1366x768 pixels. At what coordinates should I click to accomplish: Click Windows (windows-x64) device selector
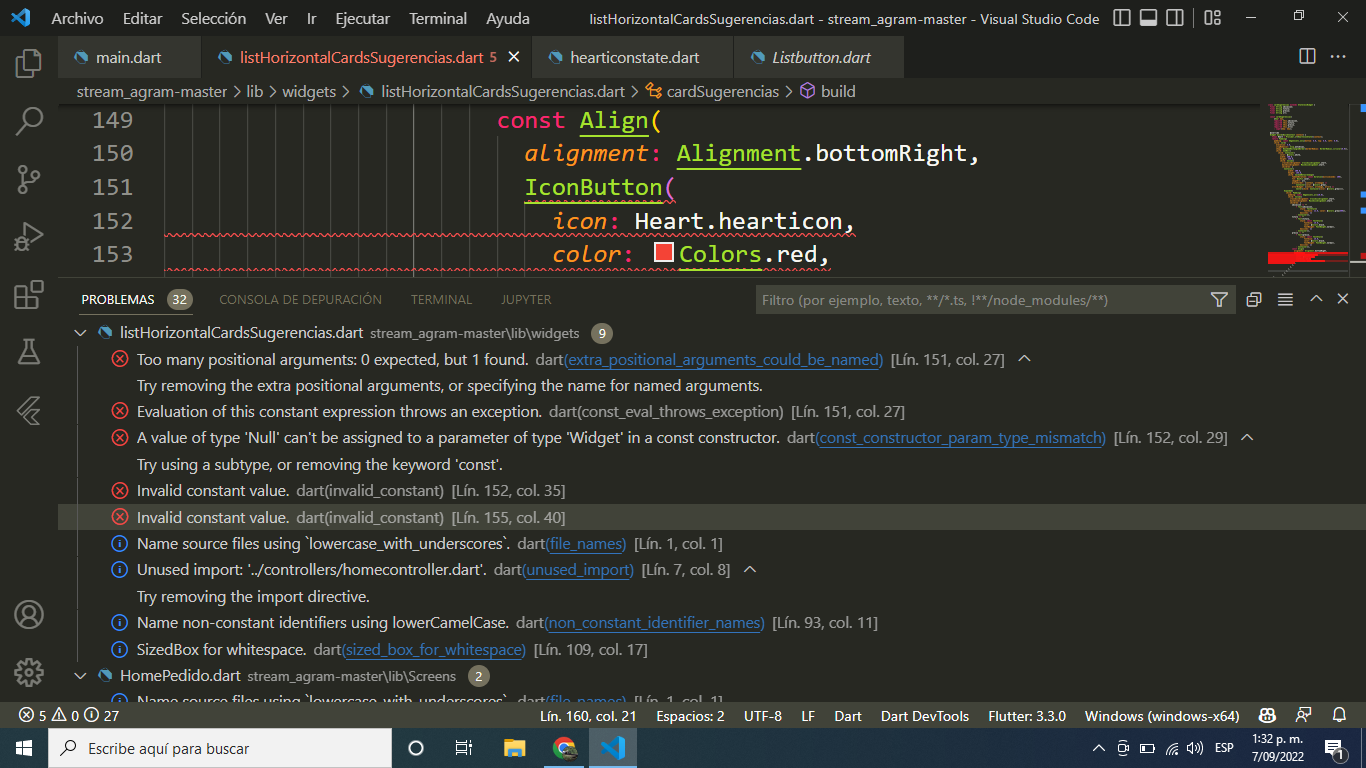pyautogui.click(x=1162, y=716)
